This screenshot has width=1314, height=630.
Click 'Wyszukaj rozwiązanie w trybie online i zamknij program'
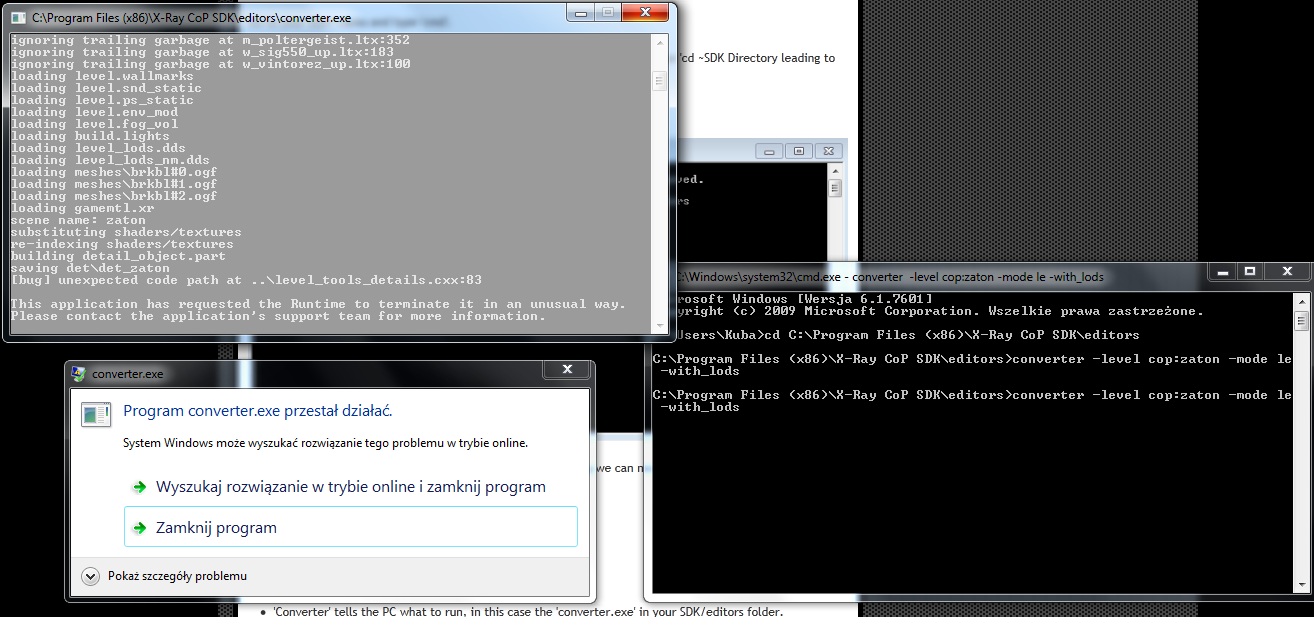tap(350, 487)
